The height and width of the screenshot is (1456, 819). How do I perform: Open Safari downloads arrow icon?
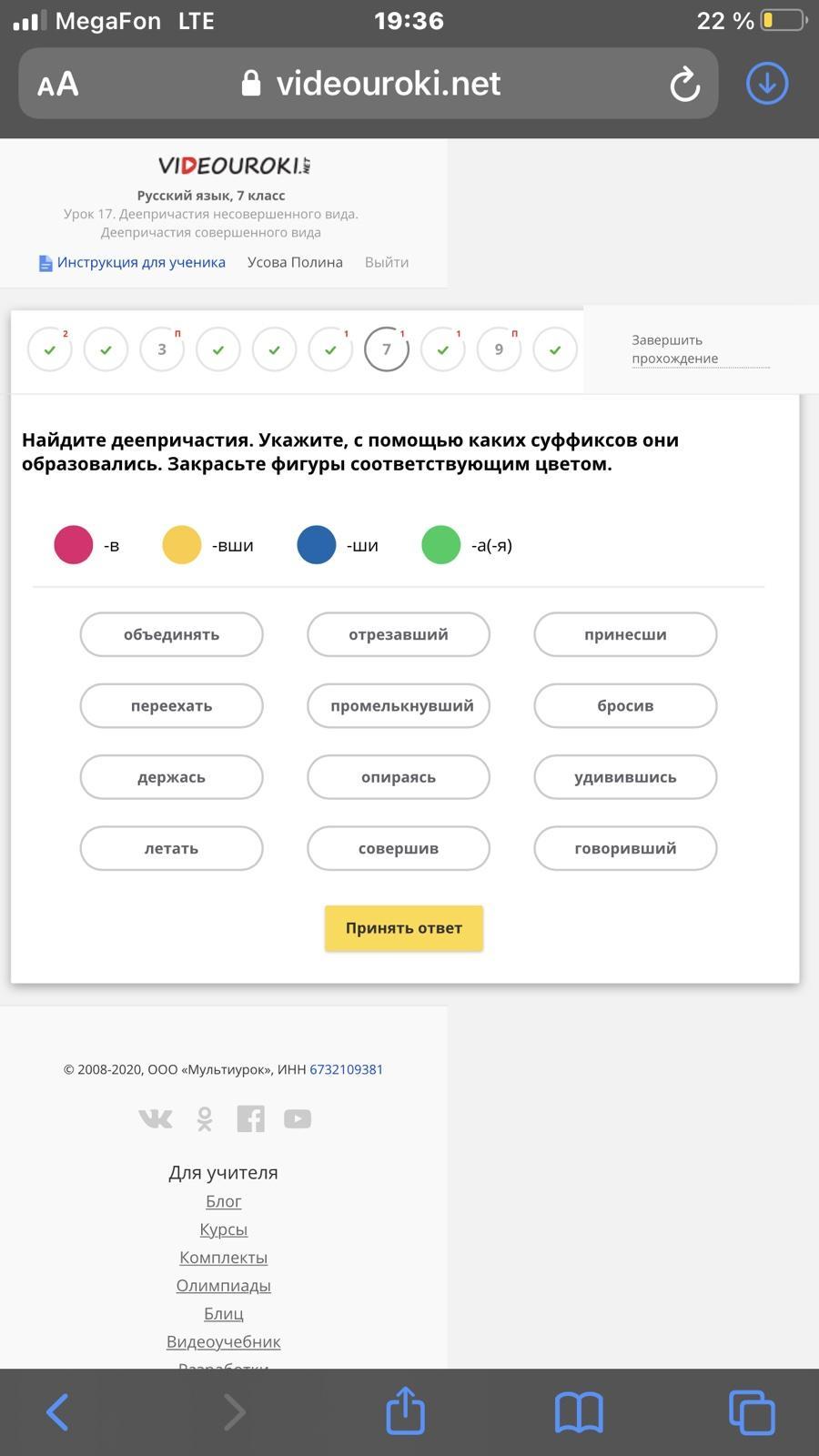point(767,83)
